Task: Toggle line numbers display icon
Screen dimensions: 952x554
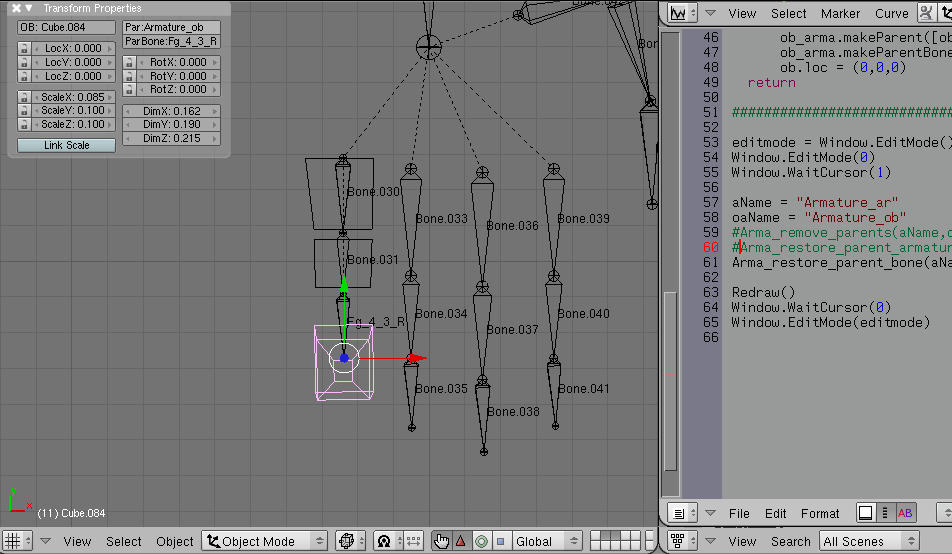Action: click(x=885, y=513)
